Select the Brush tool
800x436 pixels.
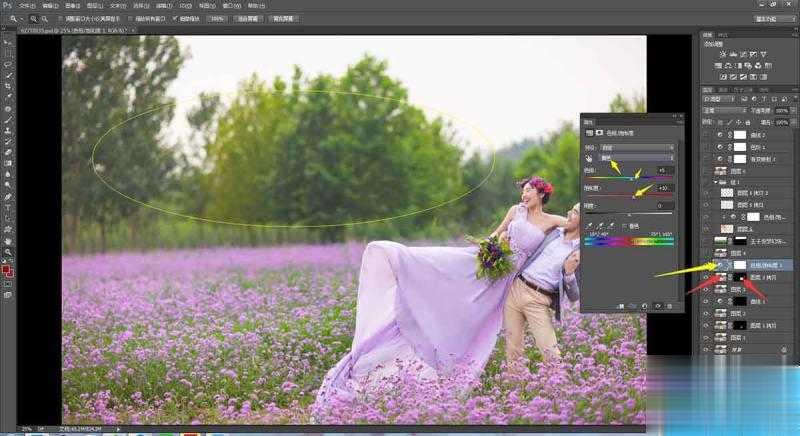pos(8,120)
